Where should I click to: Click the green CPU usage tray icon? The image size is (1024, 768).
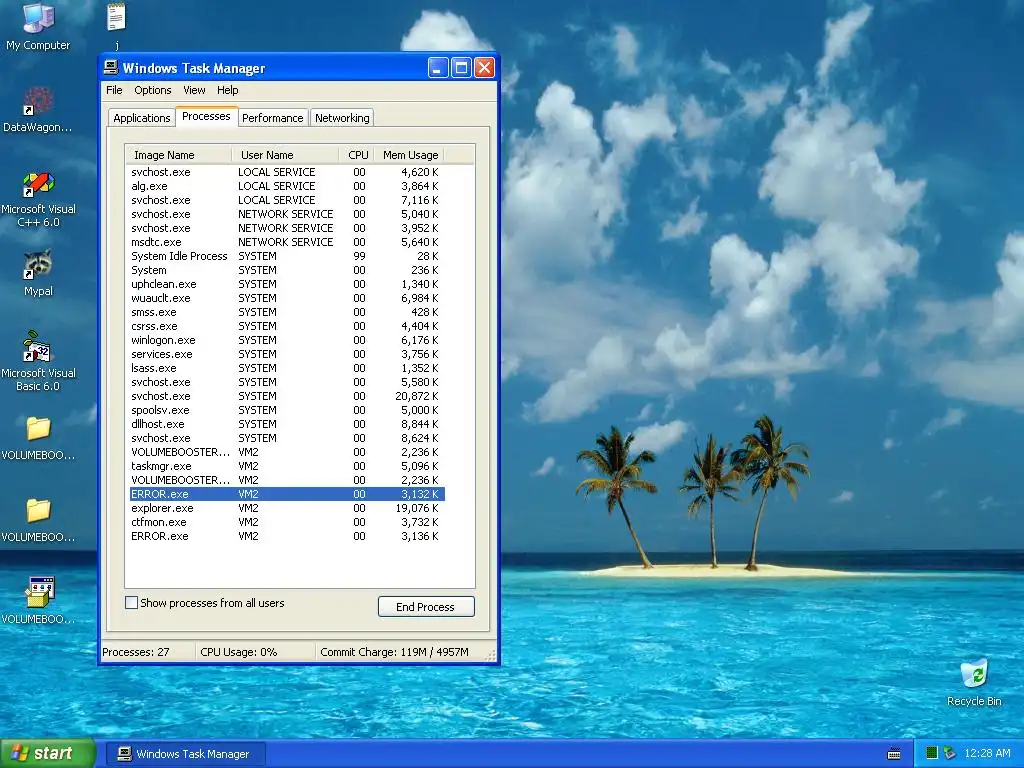[932, 753]
